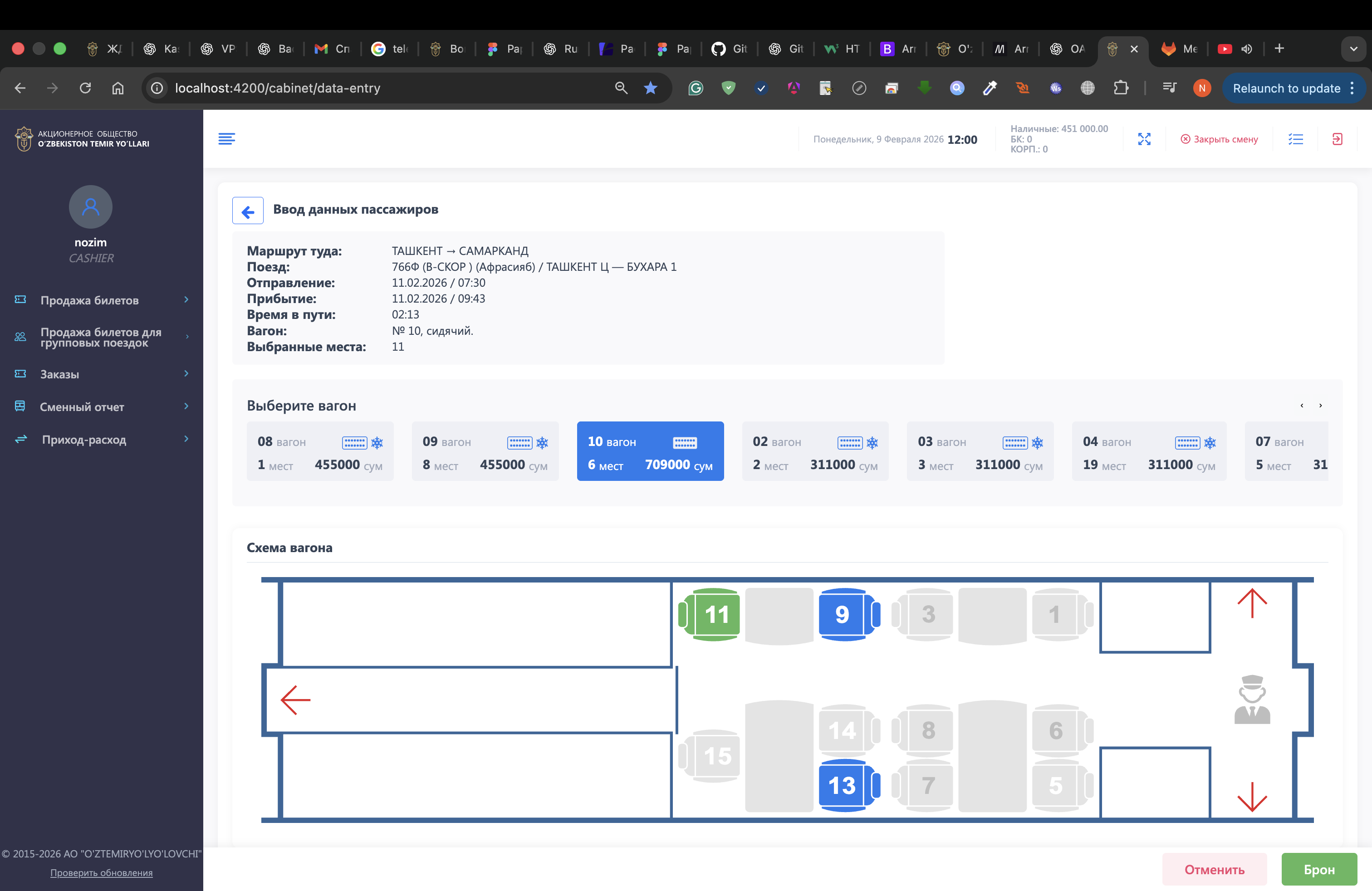Click the blue checklist icon in the header
Screen dimensions: 1372x891
point(1295,138)
